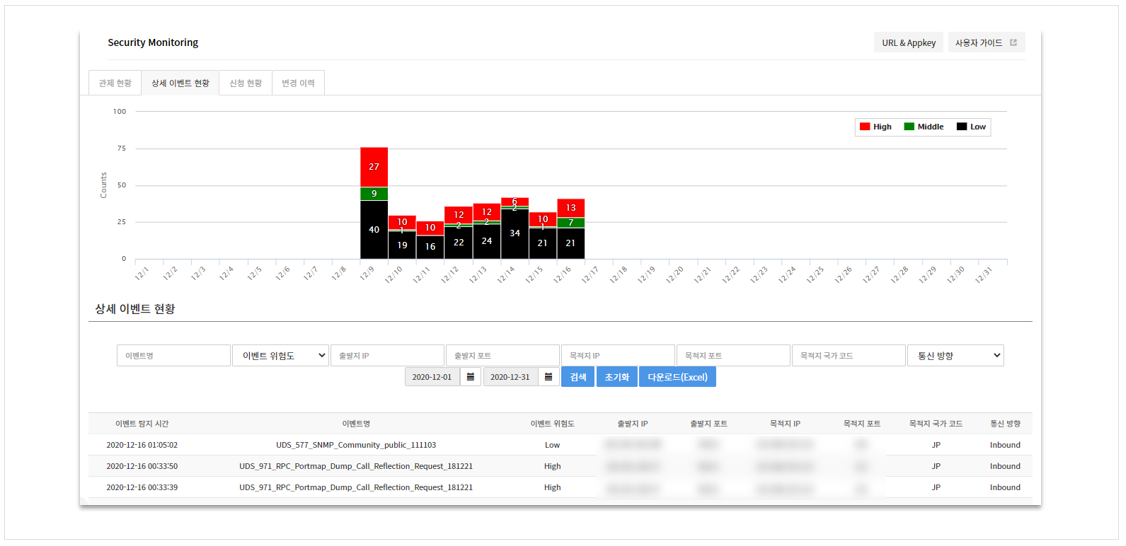Click the 2020-12-31 end date field
Image resolution: width=1126 pixels, height=546 pixels.
pos(511,377)
